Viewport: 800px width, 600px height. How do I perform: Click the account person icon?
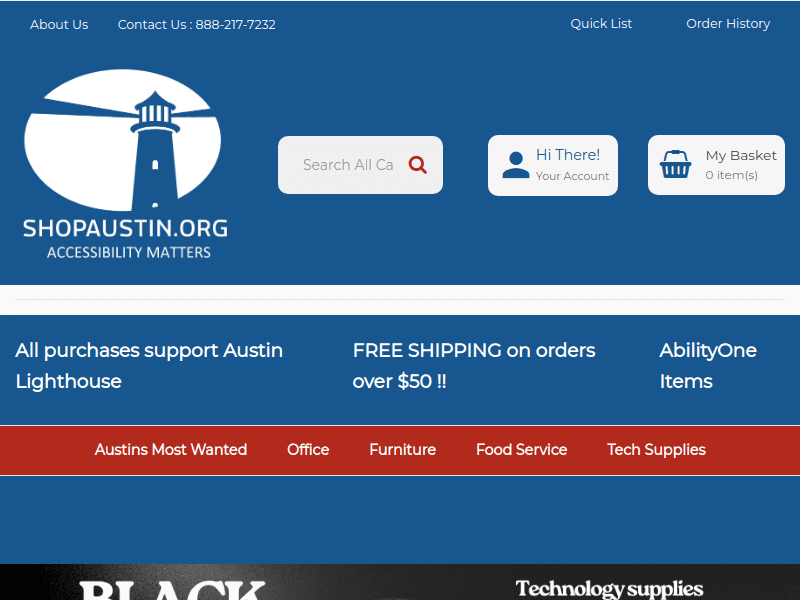point(514,163)
